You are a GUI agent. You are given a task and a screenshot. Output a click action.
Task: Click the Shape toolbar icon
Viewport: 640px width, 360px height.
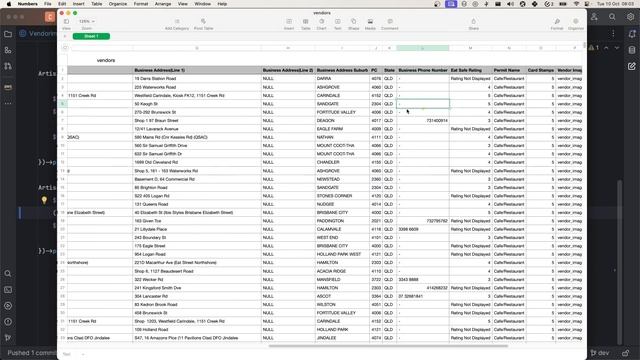[x=353, y=22]
